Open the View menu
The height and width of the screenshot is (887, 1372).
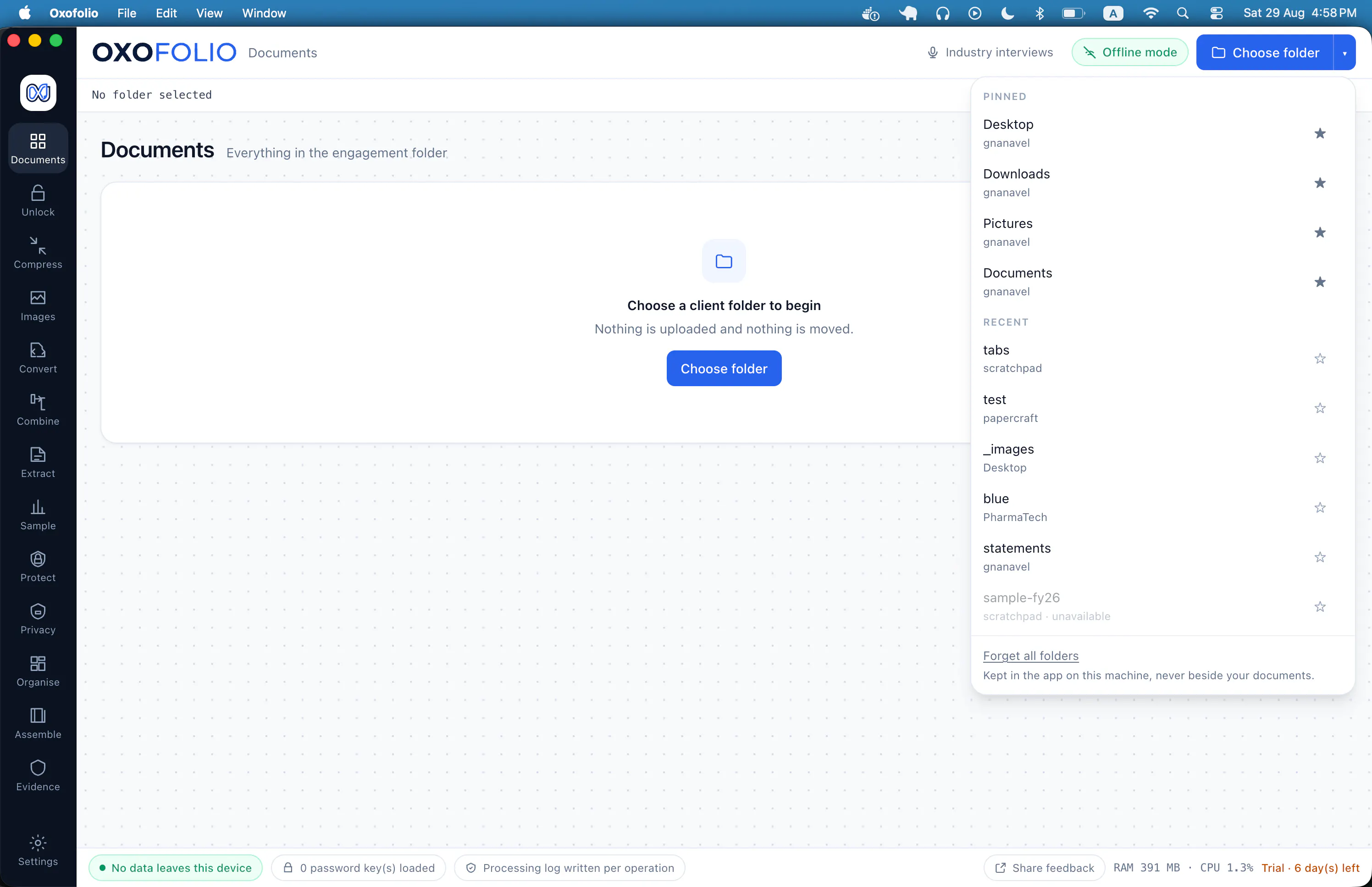pyautogui.click(x=209, y=13)
